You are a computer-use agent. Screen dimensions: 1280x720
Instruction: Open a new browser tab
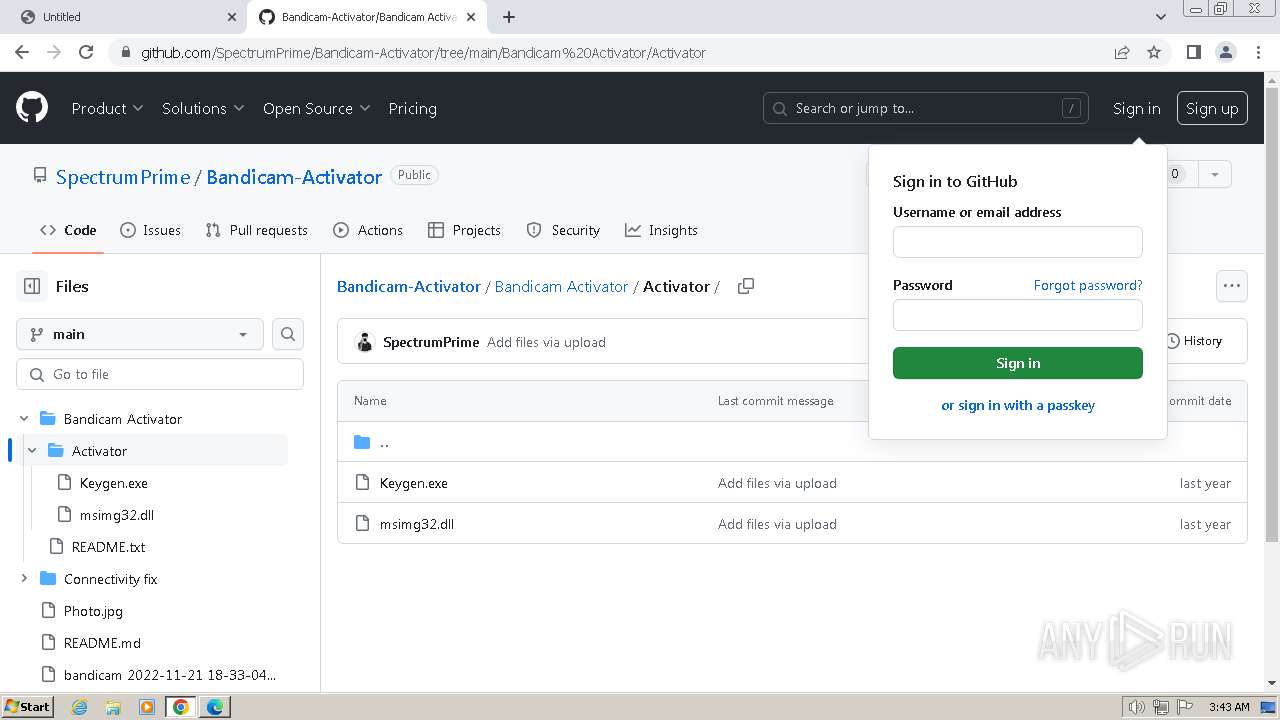[509, 17]
